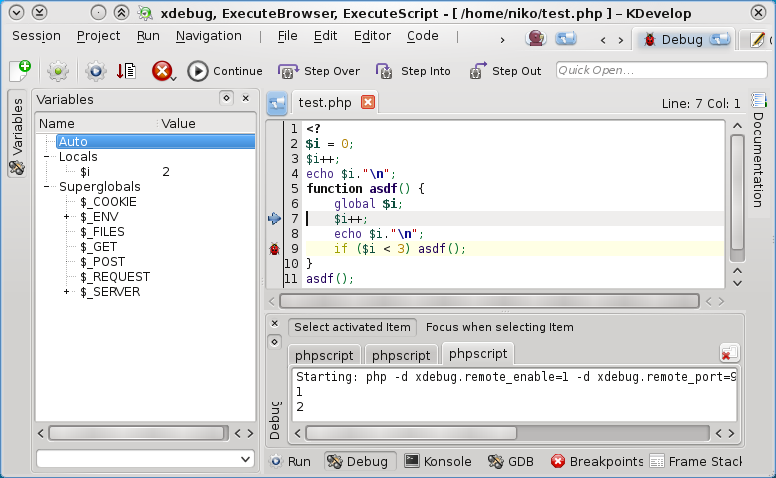Open the Breakpoints tool view

click(x=596, y=462)
